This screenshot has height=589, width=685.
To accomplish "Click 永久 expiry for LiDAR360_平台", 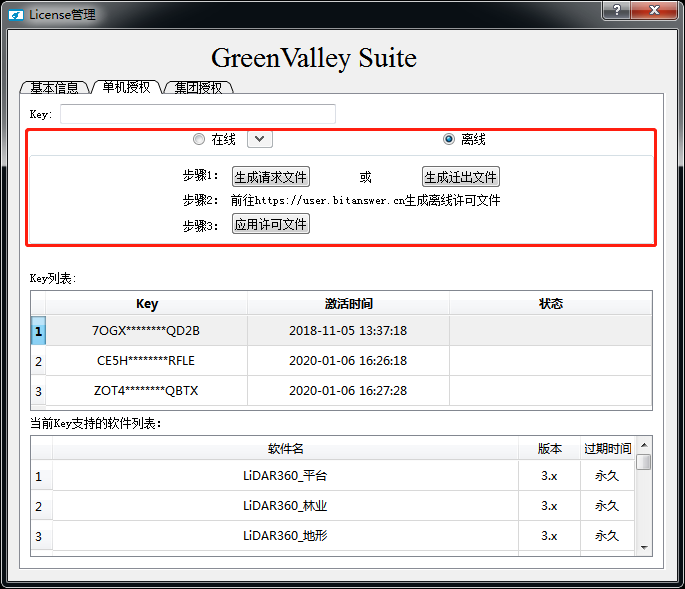I will tap(607, 475).
